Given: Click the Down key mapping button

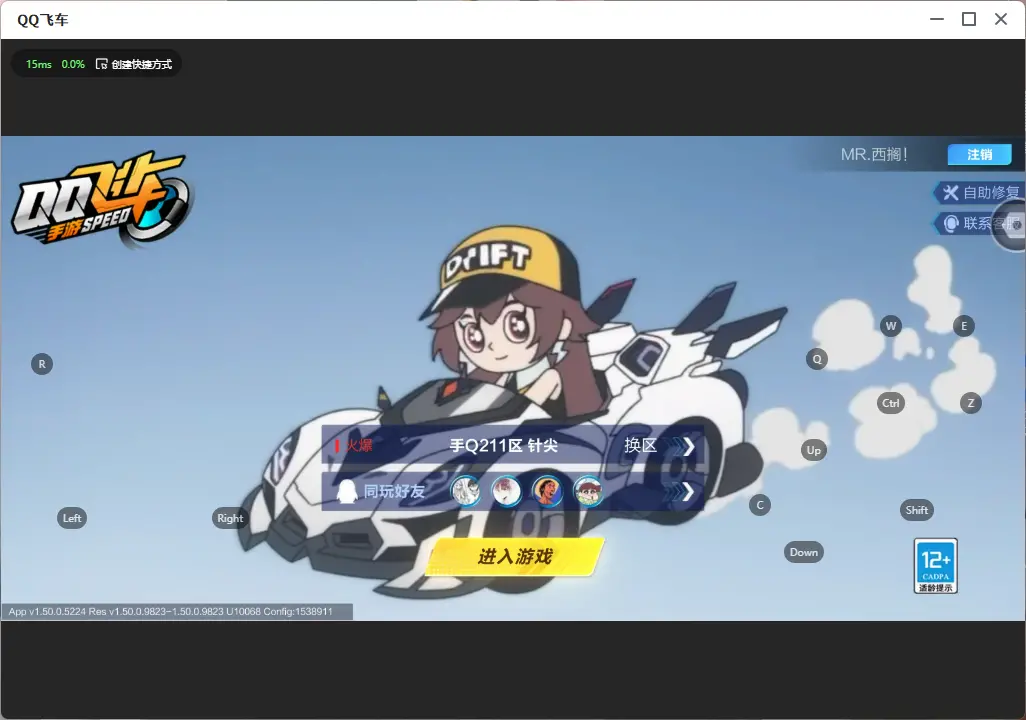Looking at the screenshot, I should (804, 552).
